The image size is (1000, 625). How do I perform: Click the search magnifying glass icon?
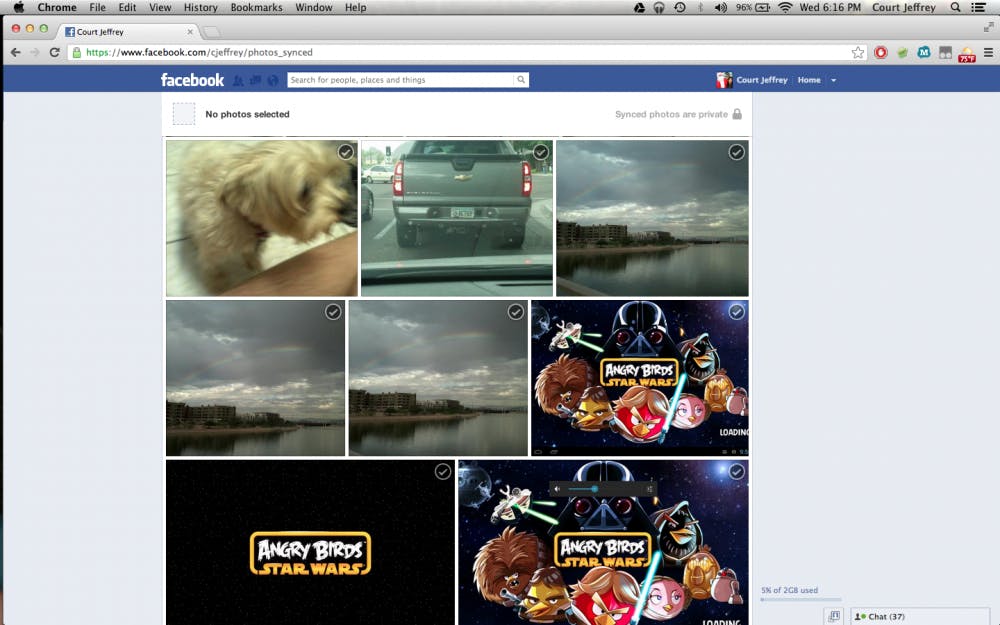pyautogui.click(x=521, y=79)
